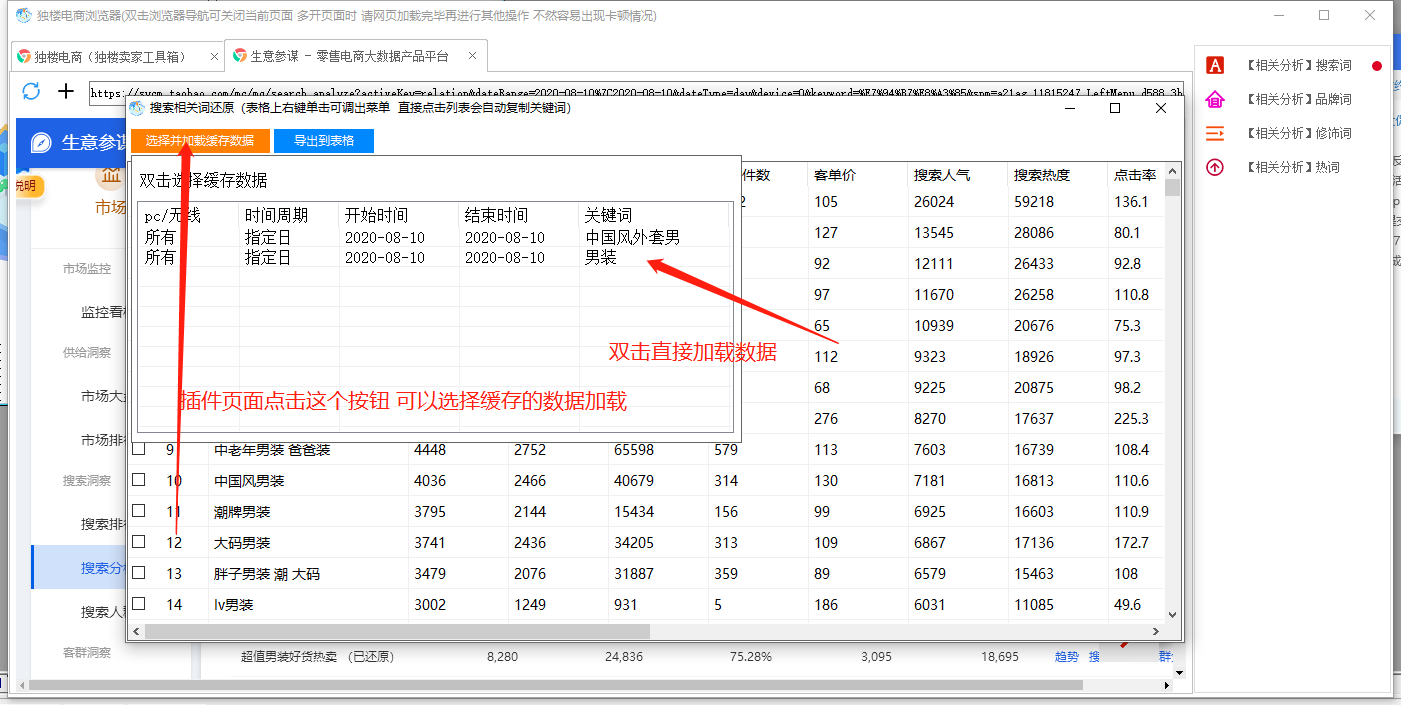
Task: Check the box for row 9
Action: point(139,449)
